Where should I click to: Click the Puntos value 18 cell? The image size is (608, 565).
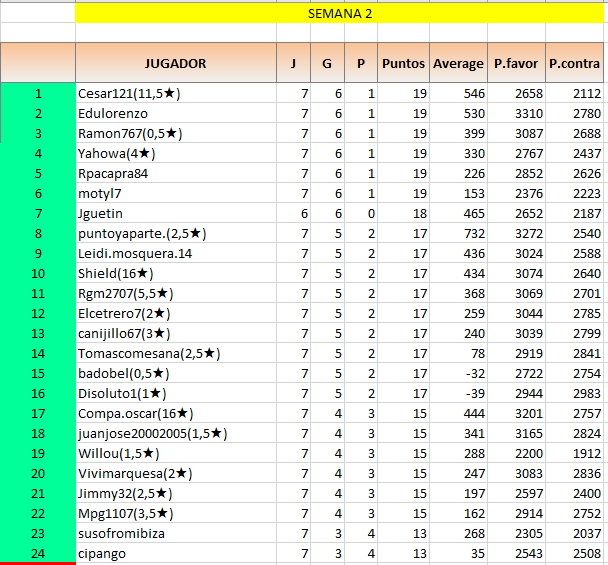[403, 214]
